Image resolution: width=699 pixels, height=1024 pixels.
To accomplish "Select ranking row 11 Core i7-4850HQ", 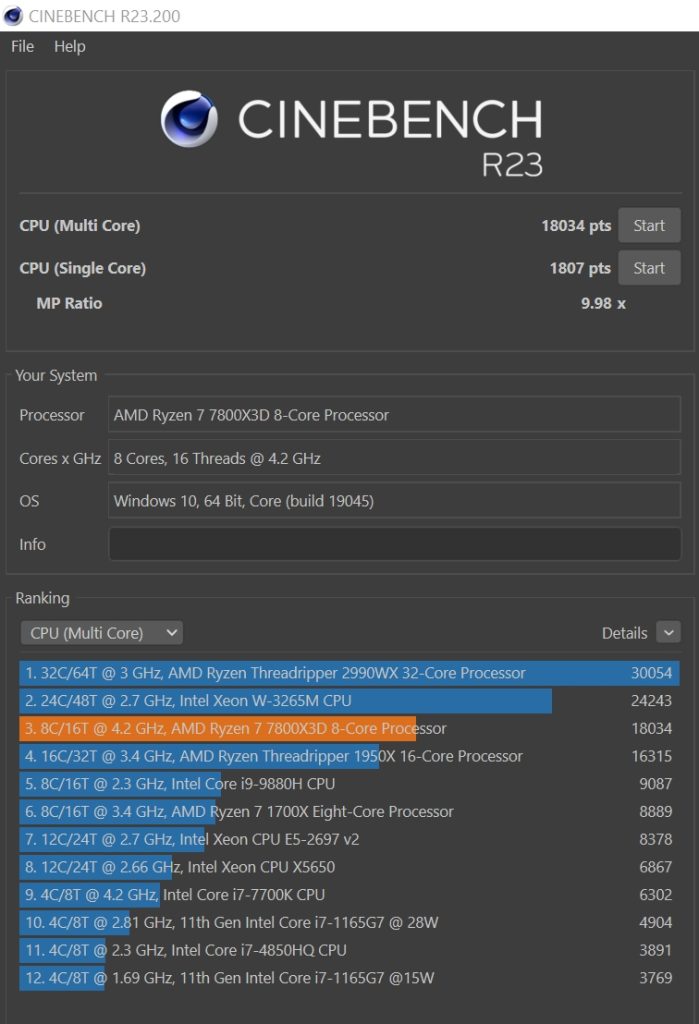I will (x=350, y=950).
